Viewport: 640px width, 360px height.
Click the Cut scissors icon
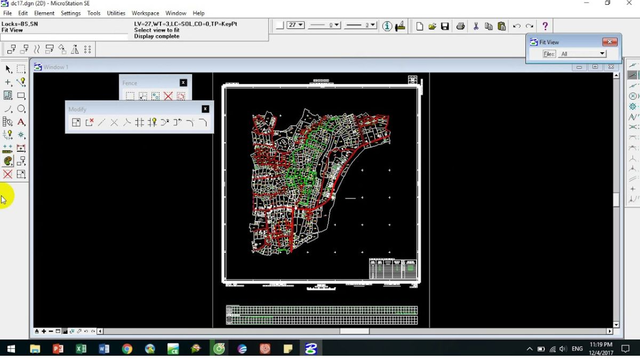pyautogui.click(x=476, y=27)
